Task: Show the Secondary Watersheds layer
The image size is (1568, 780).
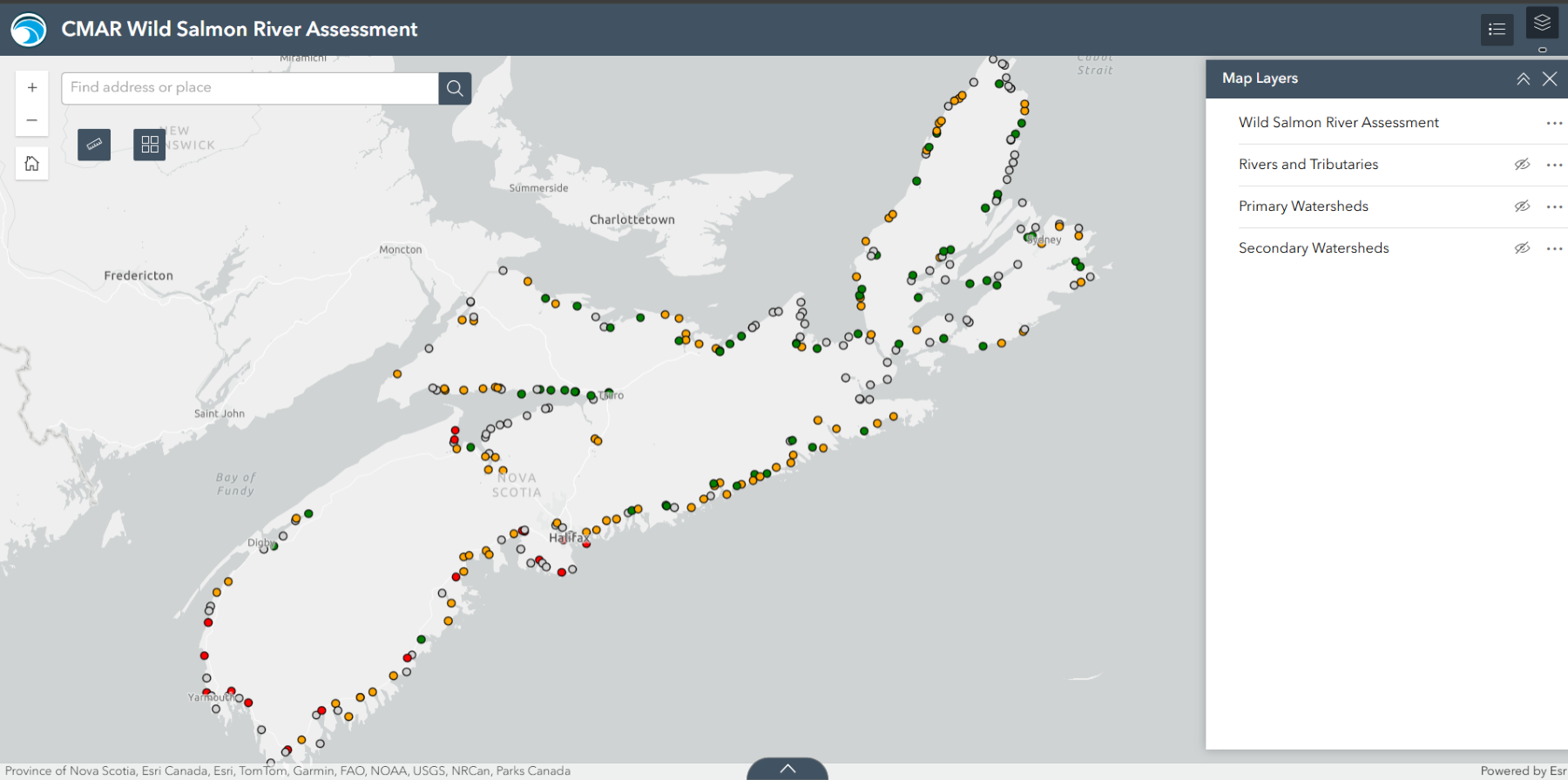Action: click(x=1522, y=248)
